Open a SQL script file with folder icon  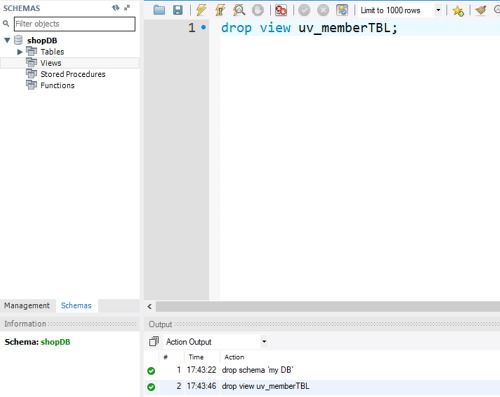coord(159,10)
